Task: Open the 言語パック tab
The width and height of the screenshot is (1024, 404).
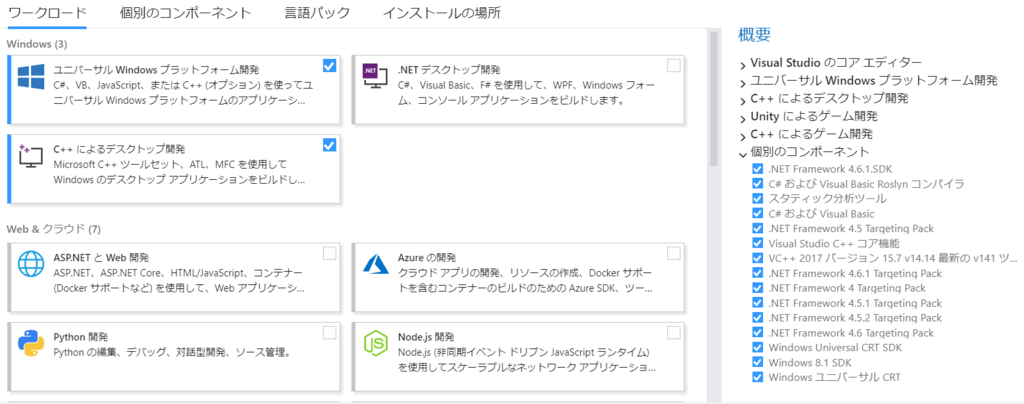Action: pyautogui.click(x=317, y=12)
